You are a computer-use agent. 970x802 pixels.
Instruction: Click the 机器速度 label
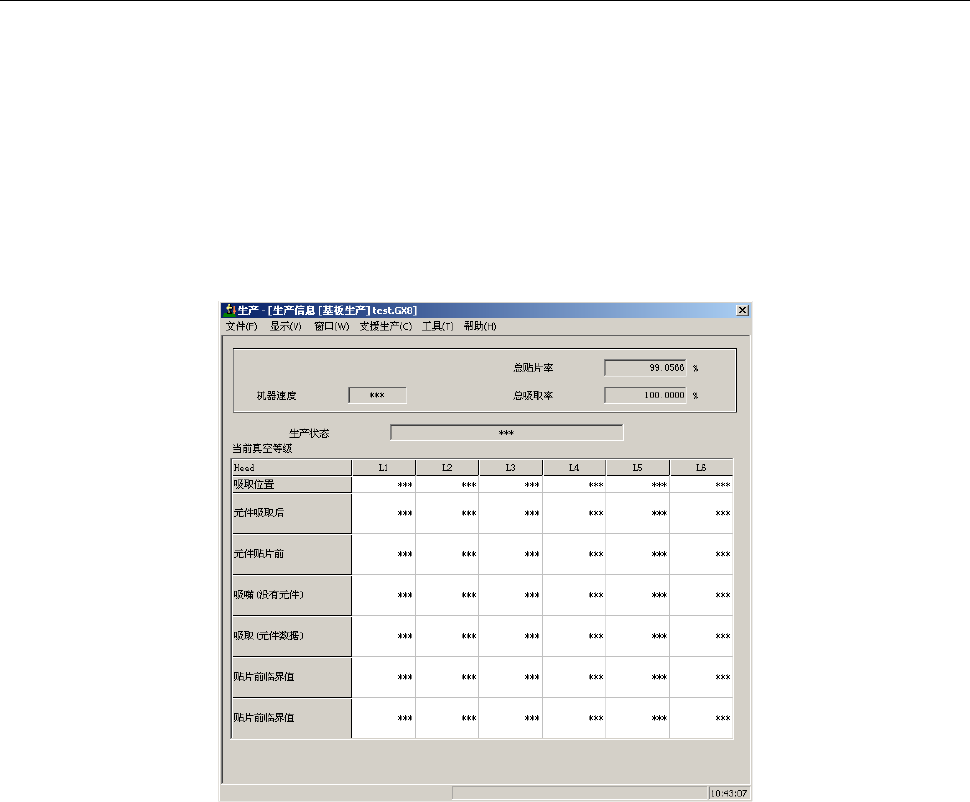tap(277, 395)
